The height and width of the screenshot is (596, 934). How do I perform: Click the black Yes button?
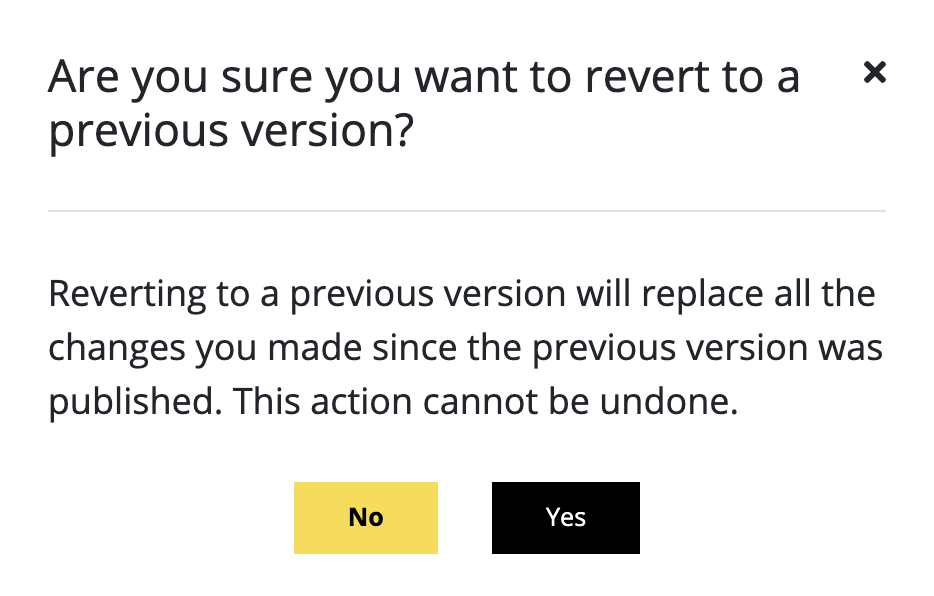coord(565,517)
